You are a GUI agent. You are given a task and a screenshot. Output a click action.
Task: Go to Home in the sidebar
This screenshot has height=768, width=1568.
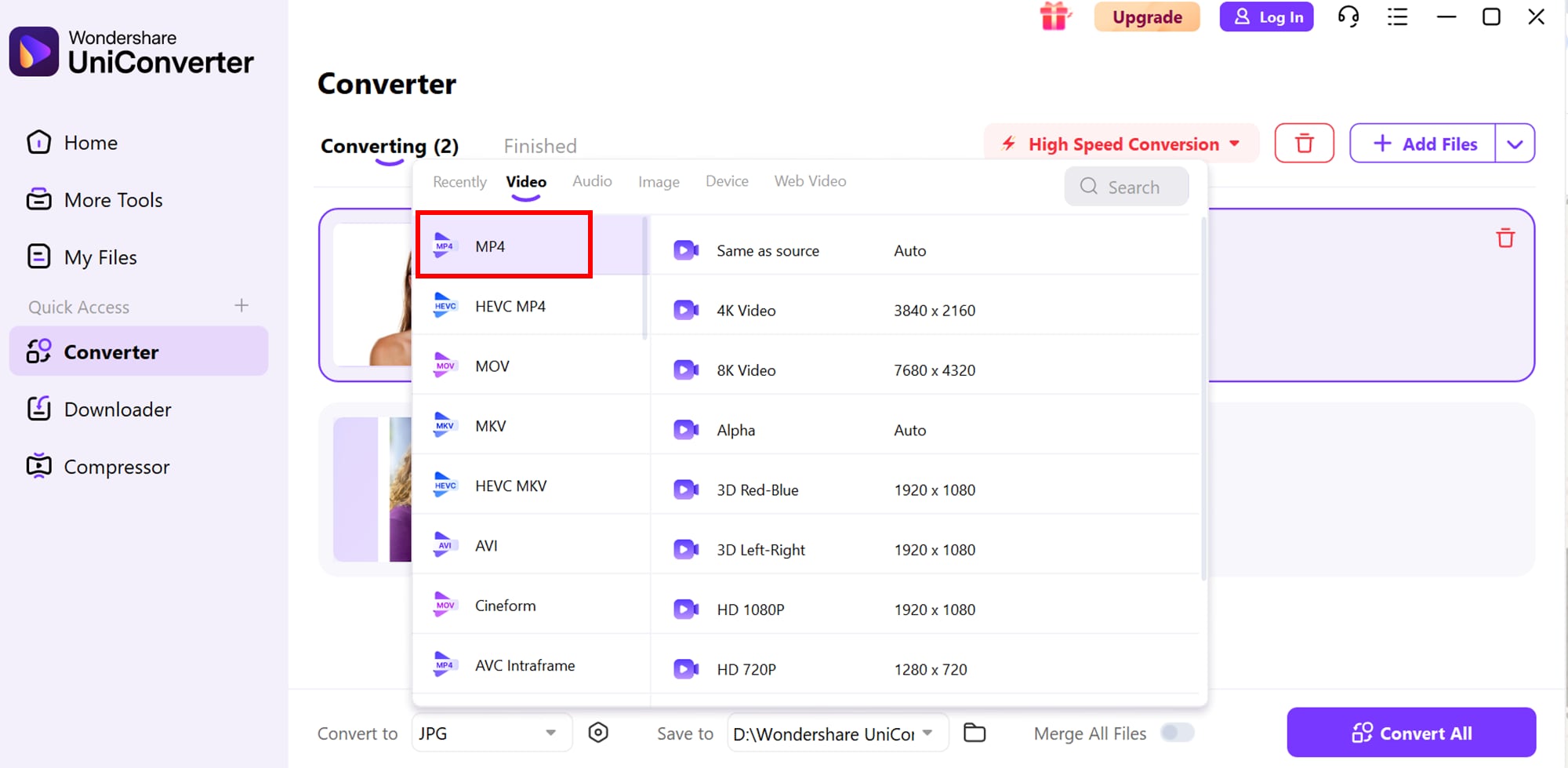tap(139, 143)
